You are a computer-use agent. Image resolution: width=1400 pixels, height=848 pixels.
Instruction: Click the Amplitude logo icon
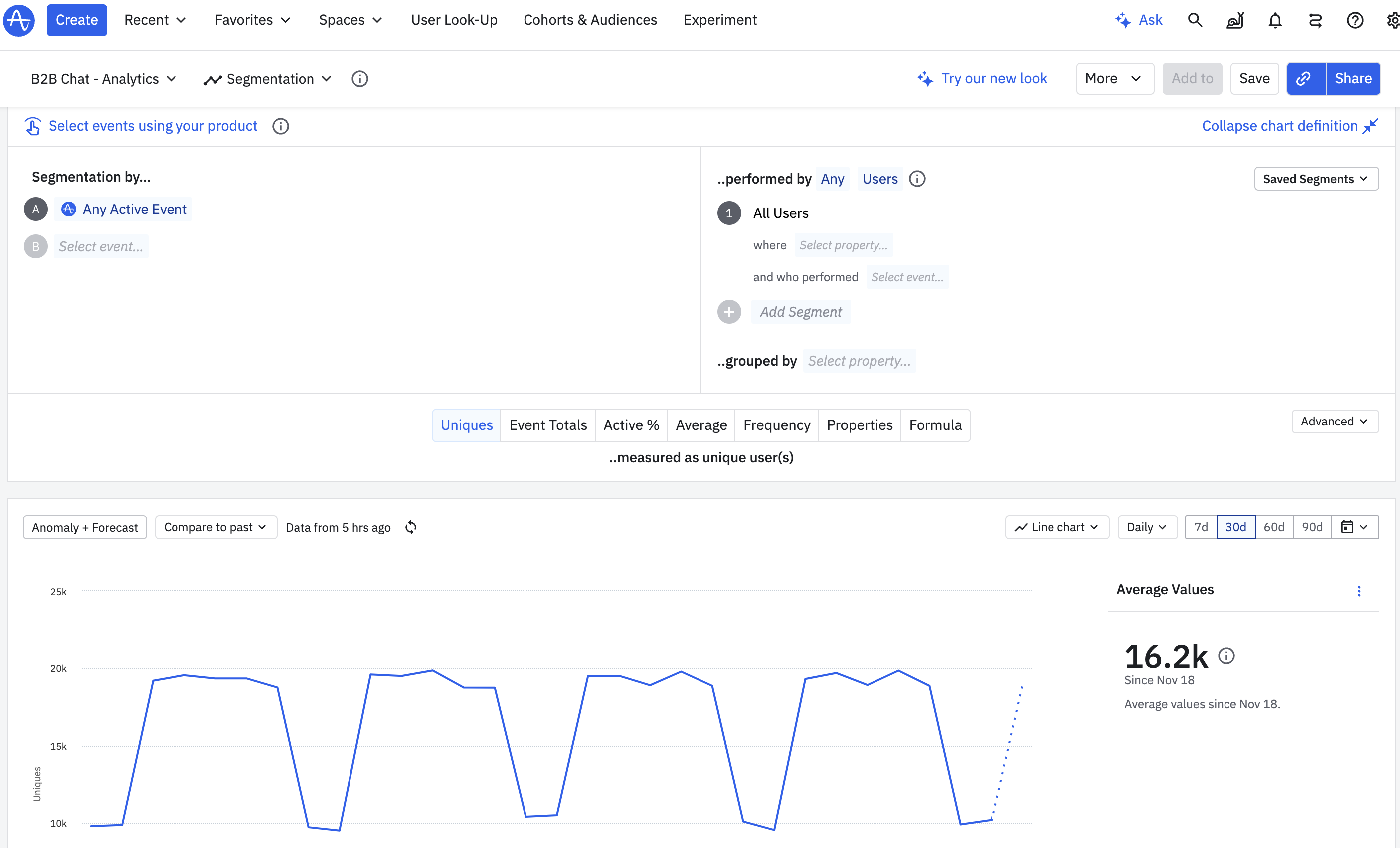click(19, 20)
